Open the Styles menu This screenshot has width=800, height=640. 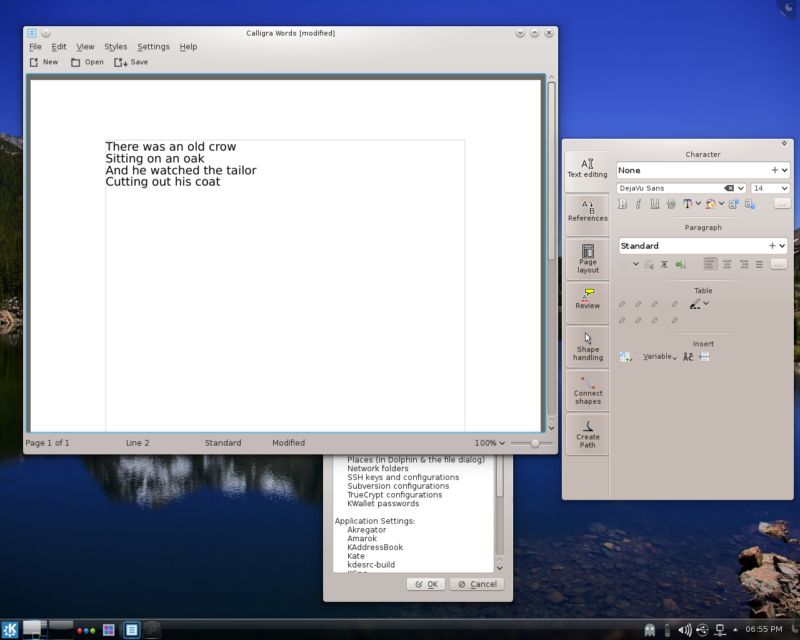point(116,46)
